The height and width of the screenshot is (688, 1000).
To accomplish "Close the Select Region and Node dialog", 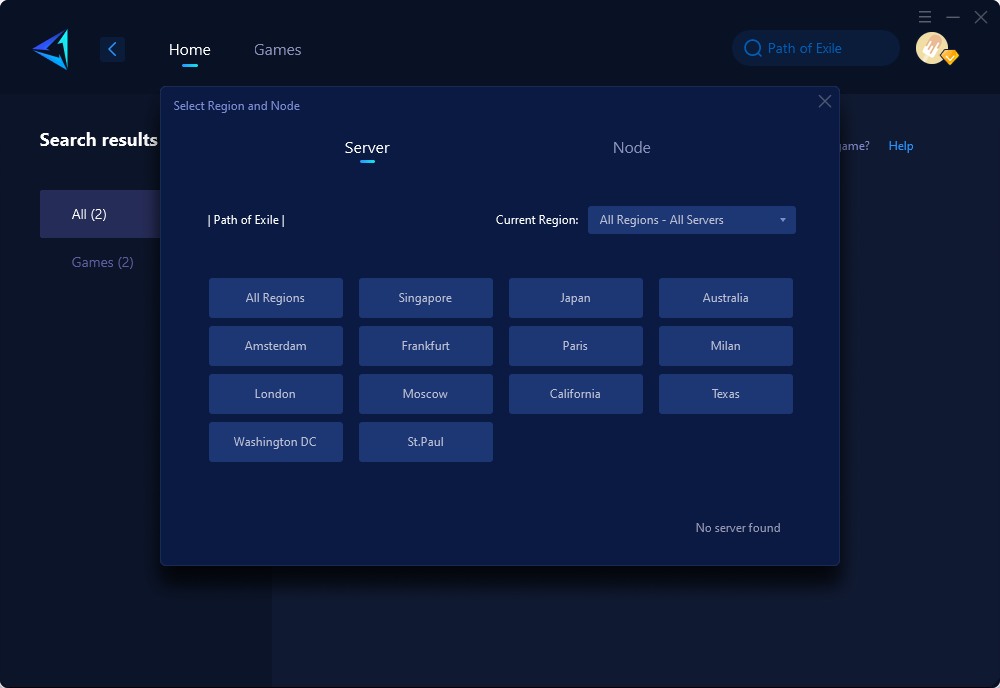I will pyautogui.click(x=825, y=101).
